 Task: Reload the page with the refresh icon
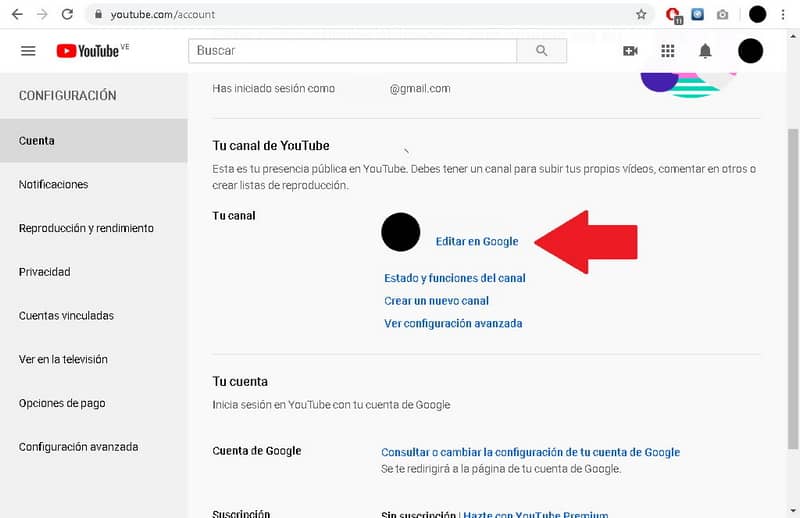(67, 14)
